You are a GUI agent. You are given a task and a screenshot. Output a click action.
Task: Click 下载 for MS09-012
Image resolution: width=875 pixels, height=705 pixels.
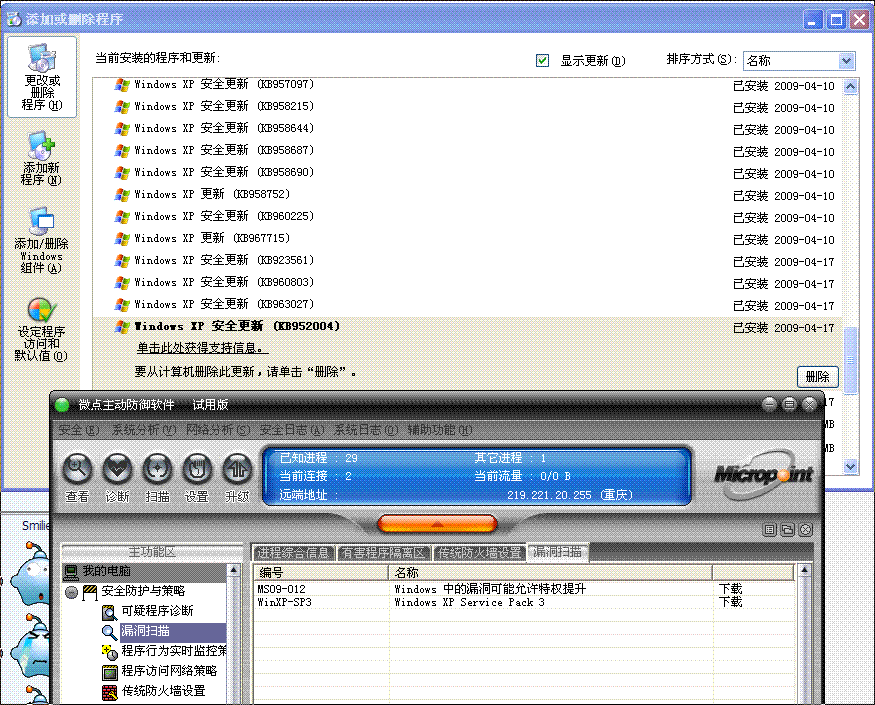tap(730, 588)
